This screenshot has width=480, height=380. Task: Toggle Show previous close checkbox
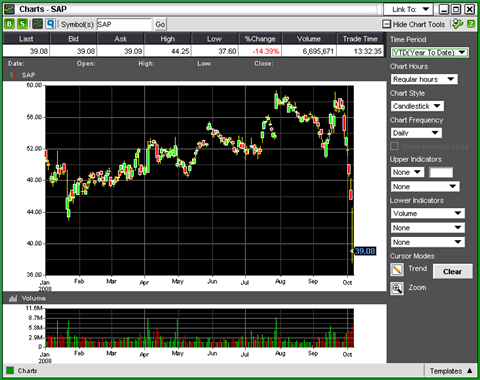pos(395,146)
